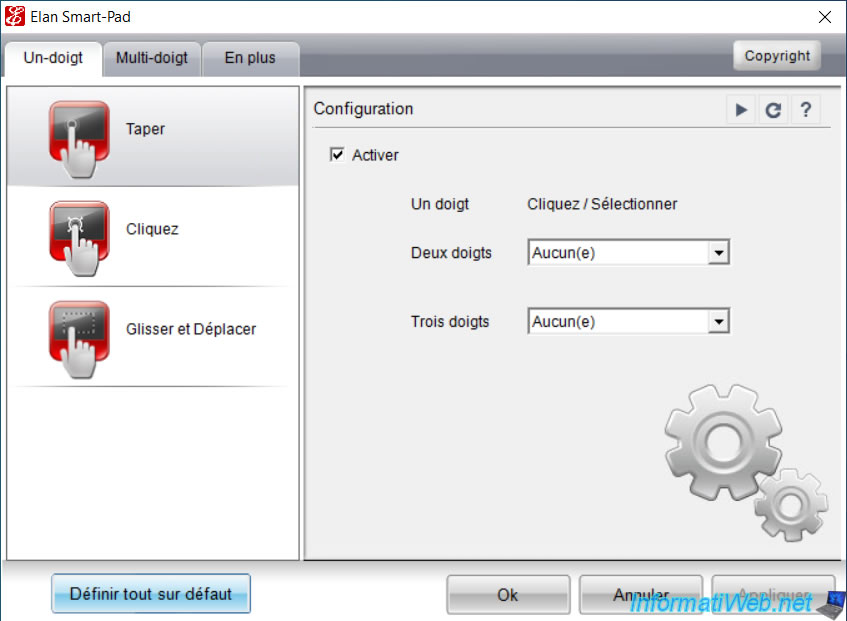Image resolution: width=847 pixels, height=621 pixels.
Task: Toggle the Activer checkbox
Action: [337, 155]
